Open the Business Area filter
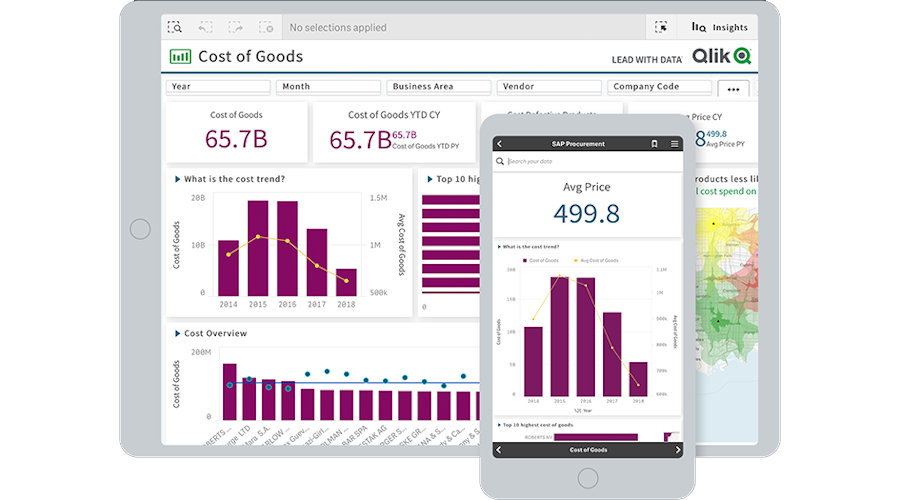The width and height of the screenshot is (900, 500). point(439,87)
